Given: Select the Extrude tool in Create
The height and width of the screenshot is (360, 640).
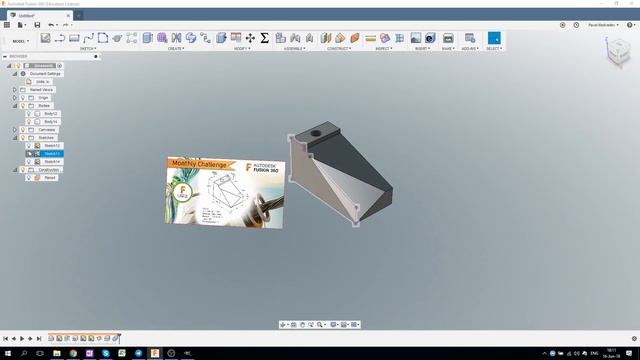Looking at the screenshot, I should coord(148,38).
